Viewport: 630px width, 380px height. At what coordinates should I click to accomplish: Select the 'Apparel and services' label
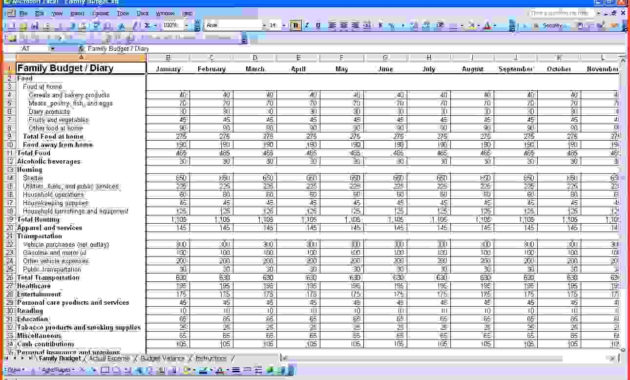(49, 228)
